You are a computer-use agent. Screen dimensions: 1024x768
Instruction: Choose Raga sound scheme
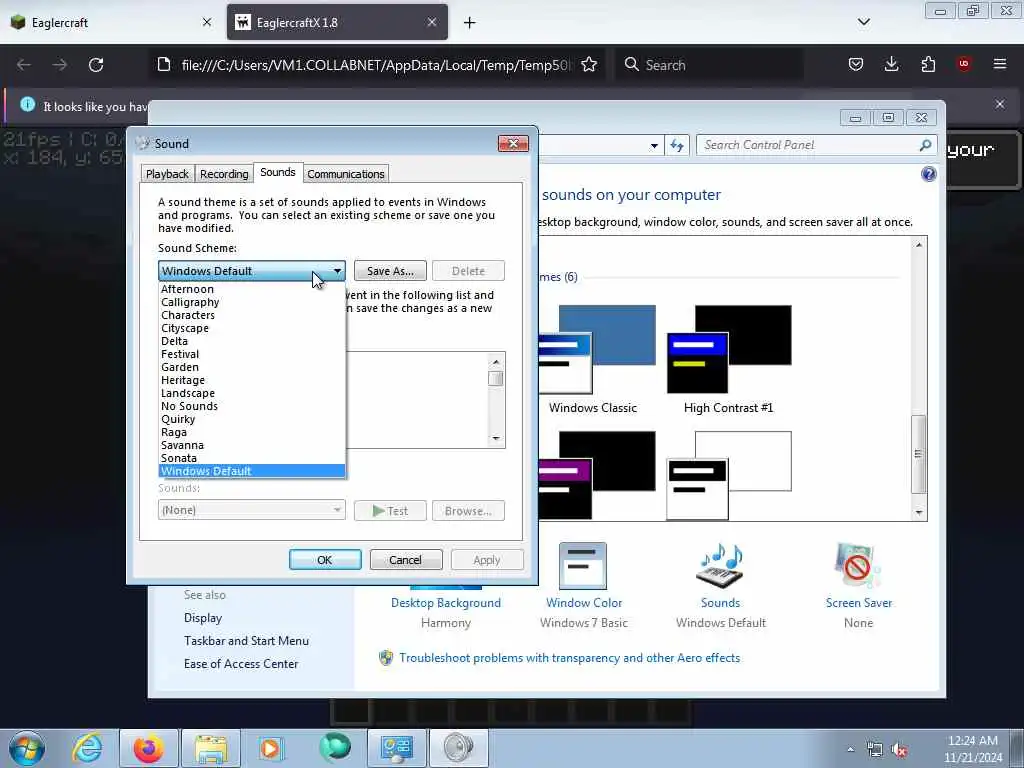(x=252, y=432)
